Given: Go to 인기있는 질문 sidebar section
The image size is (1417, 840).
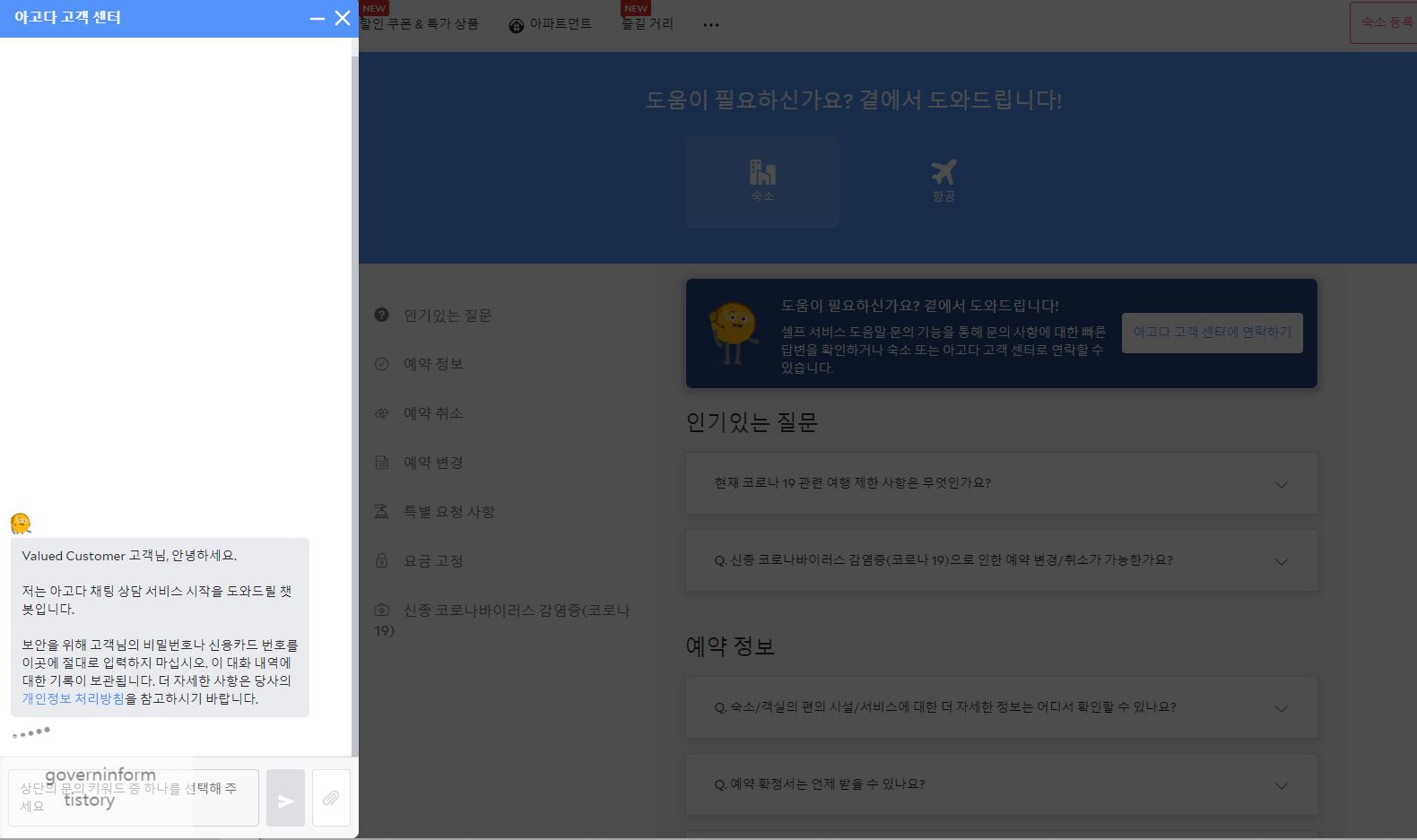Looking at the screenshot, I should tap(448, 316).
